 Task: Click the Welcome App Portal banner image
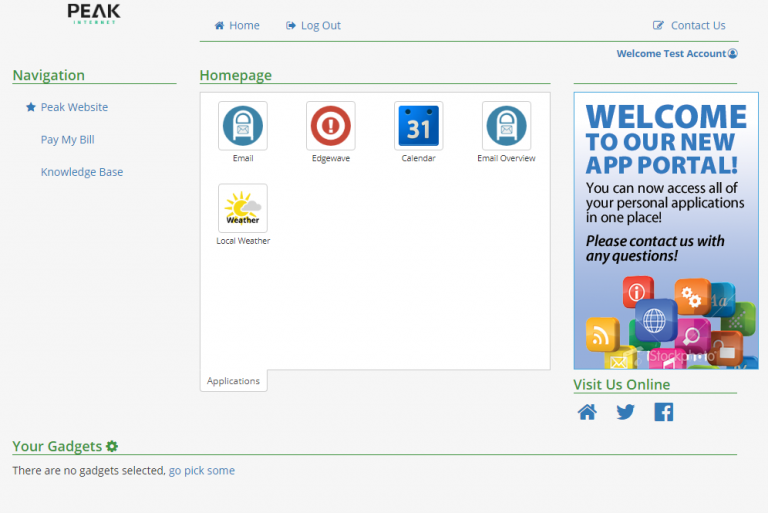tap(665, 231)
